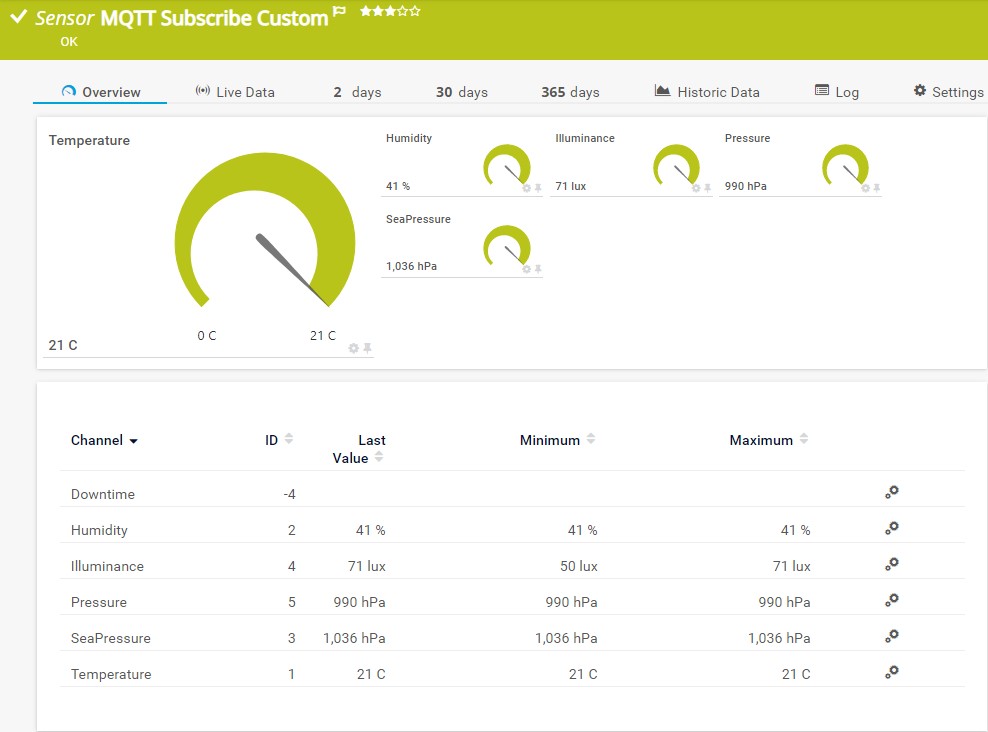This screenshot has width=988, height=732.
Task: Open the Historic Data tab
Action: tap(707, 91)
